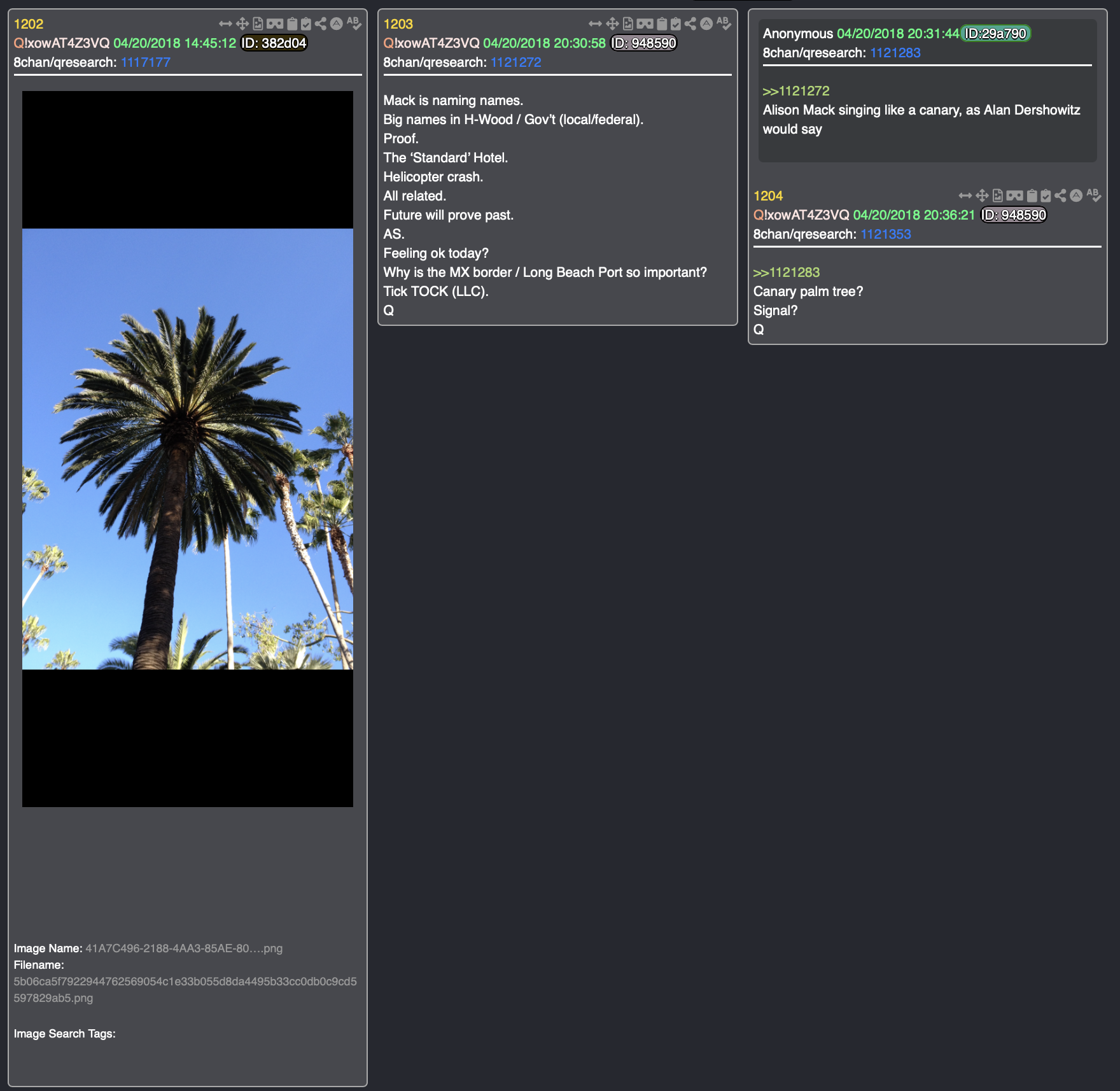Click the line 'Canary palm tree?'

(808, 292)
